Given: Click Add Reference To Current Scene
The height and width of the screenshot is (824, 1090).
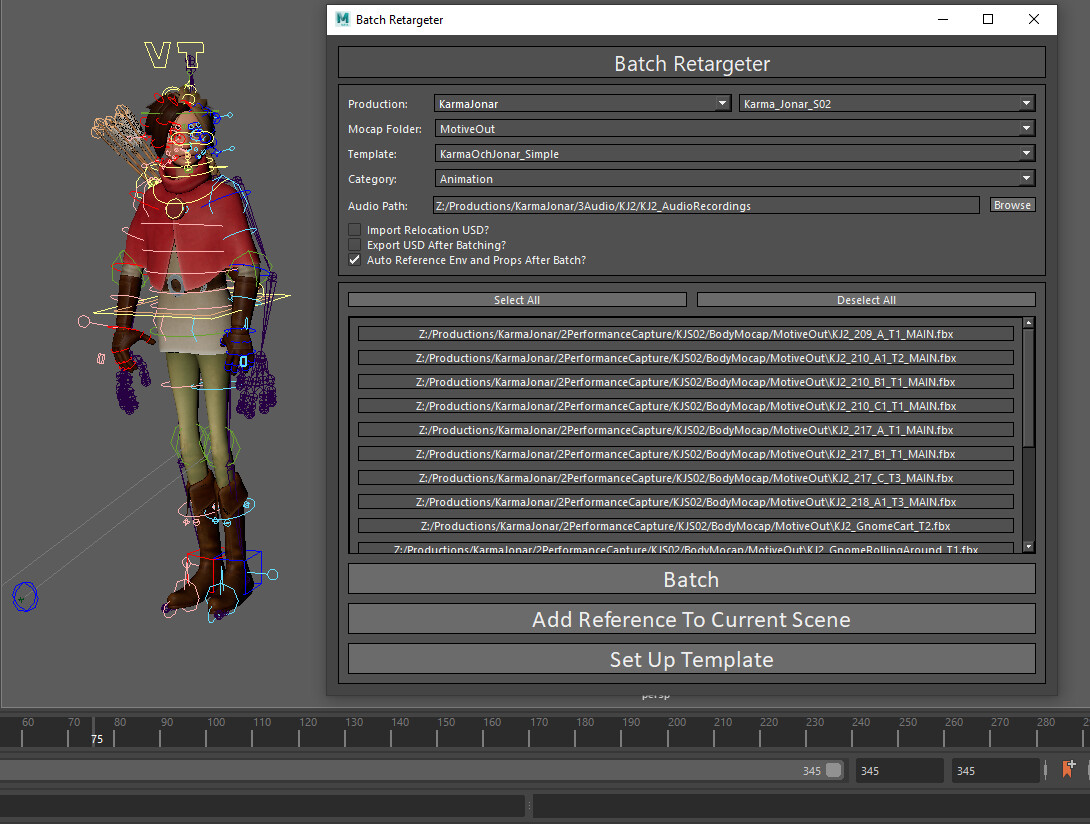Looking at the screenshot, I should (x=691, y=618).
